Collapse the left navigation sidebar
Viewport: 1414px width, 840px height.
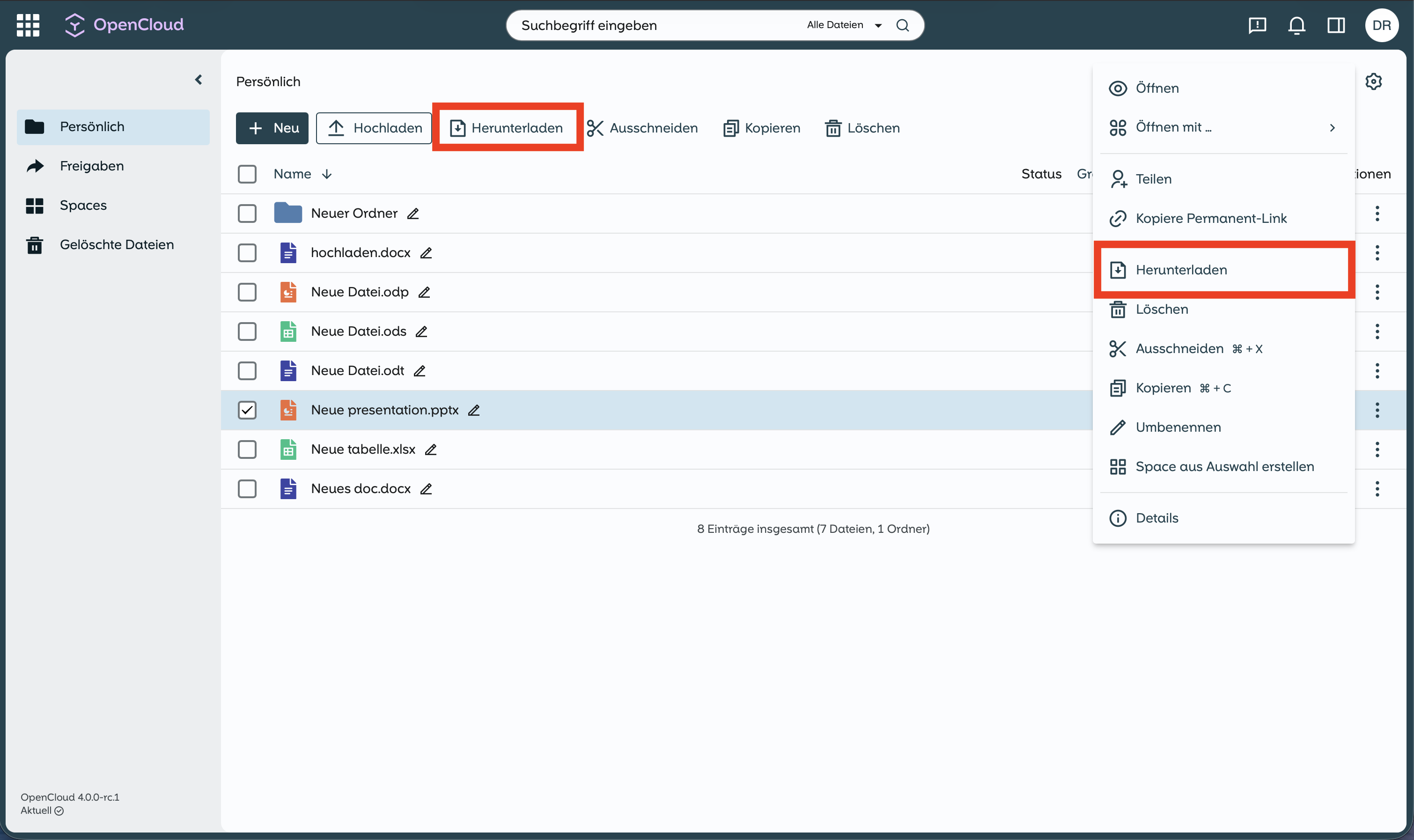[x=199, y=80]
